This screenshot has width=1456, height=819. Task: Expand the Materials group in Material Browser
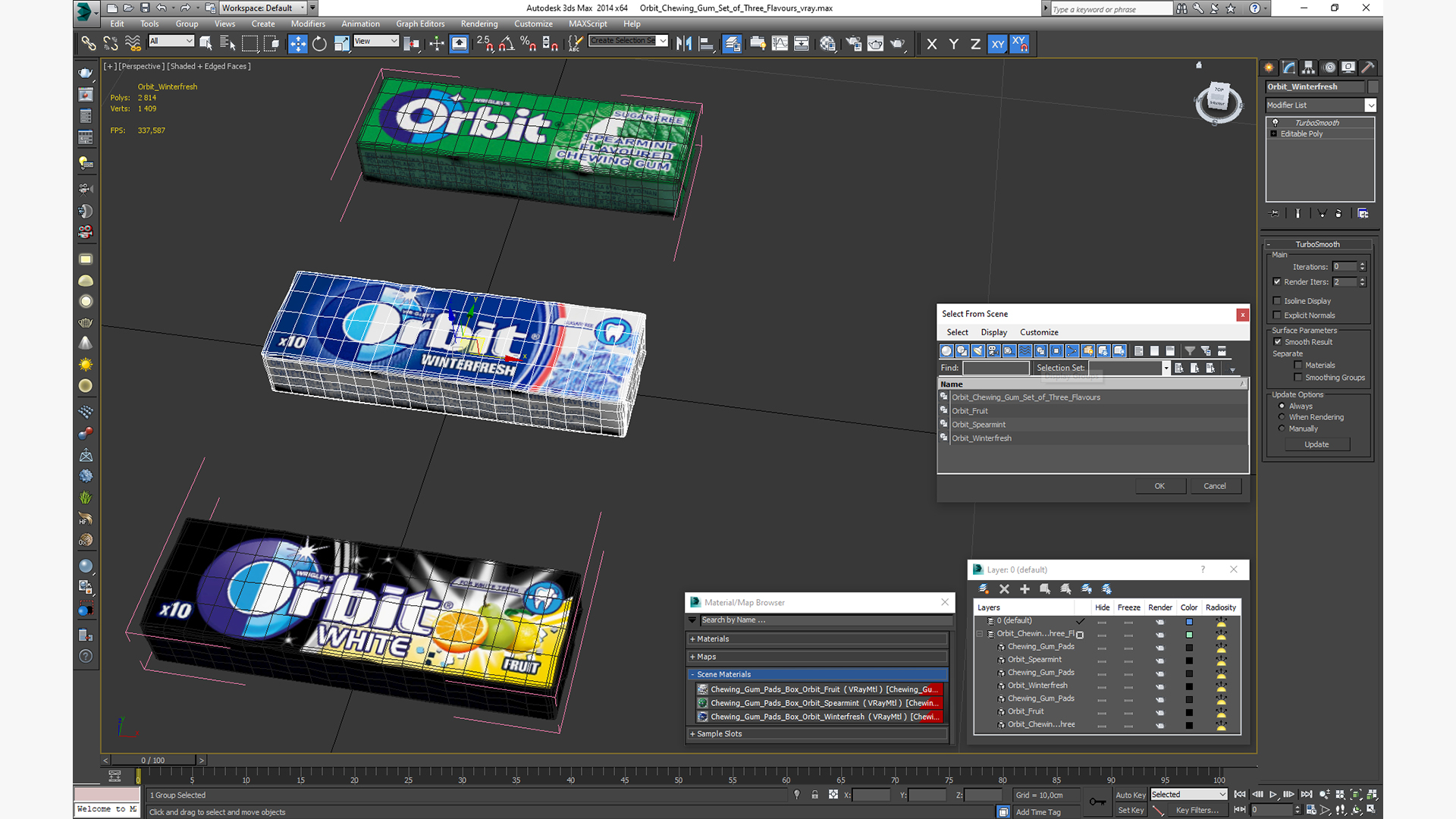817,639
